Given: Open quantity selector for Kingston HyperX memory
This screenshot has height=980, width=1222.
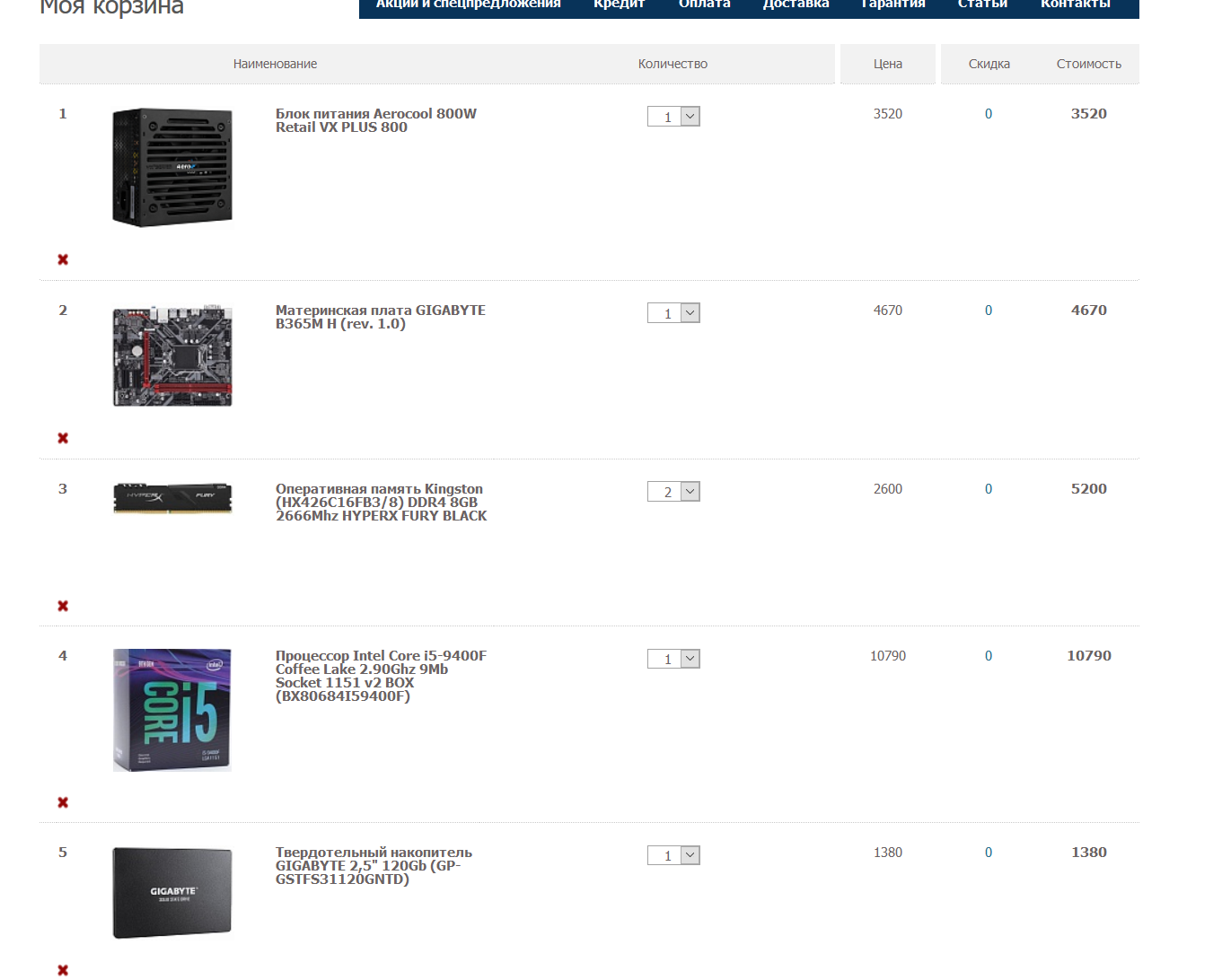Looking at the screenshot, I should click(673, 492).
